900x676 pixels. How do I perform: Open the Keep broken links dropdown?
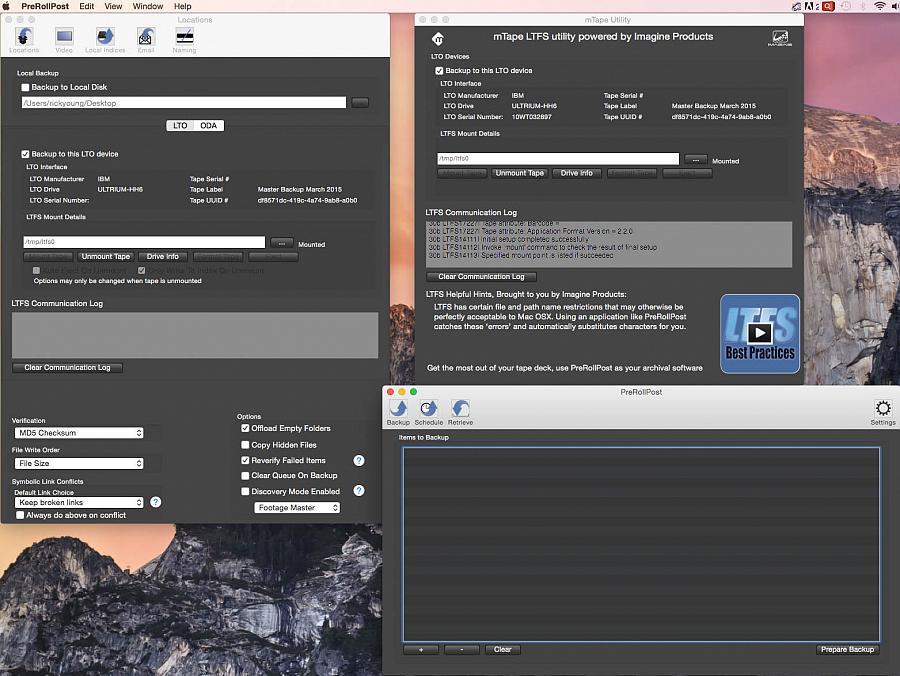[79, 502]
